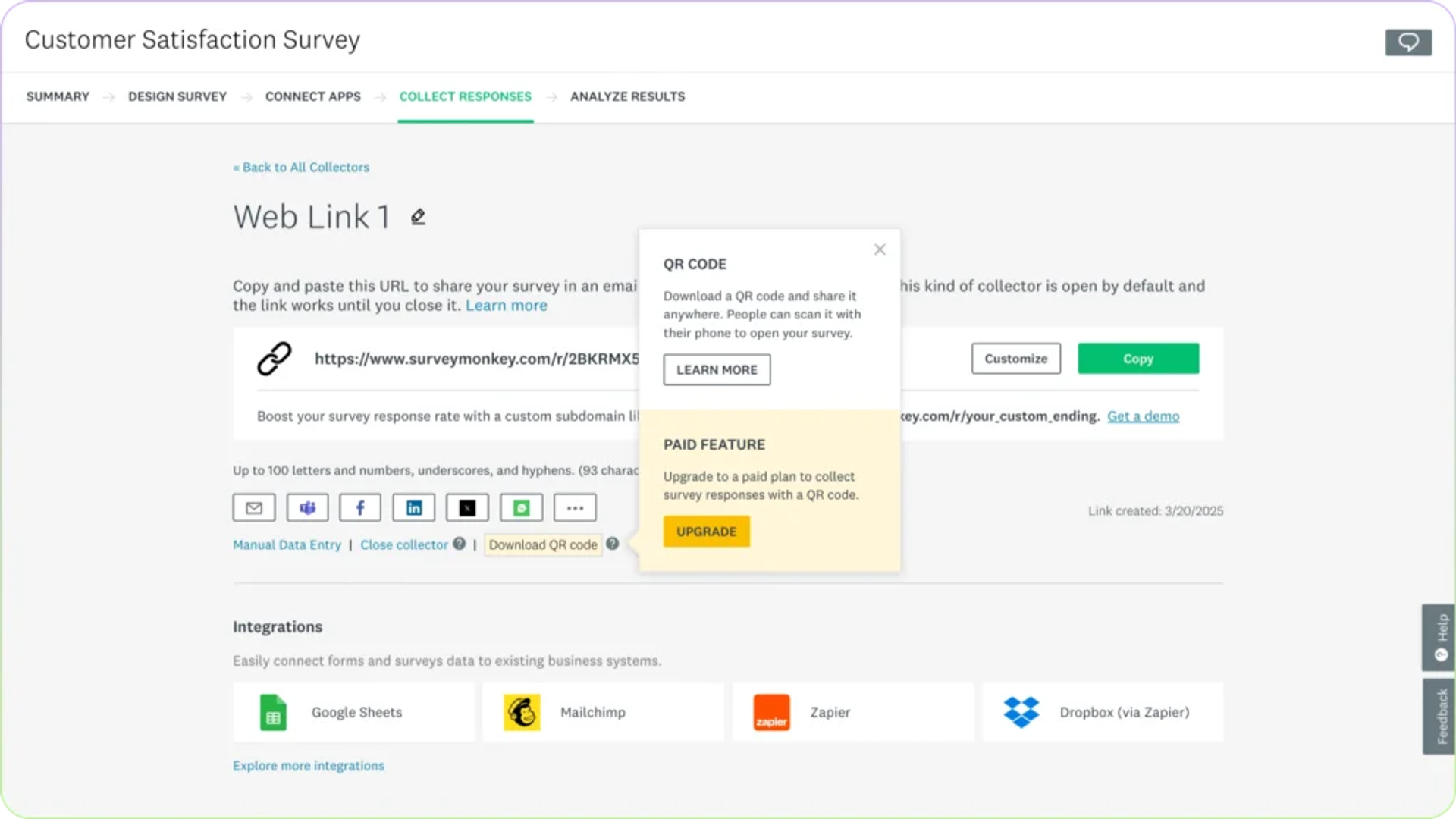The height and width of the screenshot is (819, 1456).
Task: Share the survey on LinkedIn
Action: click(x=414, y=508)
